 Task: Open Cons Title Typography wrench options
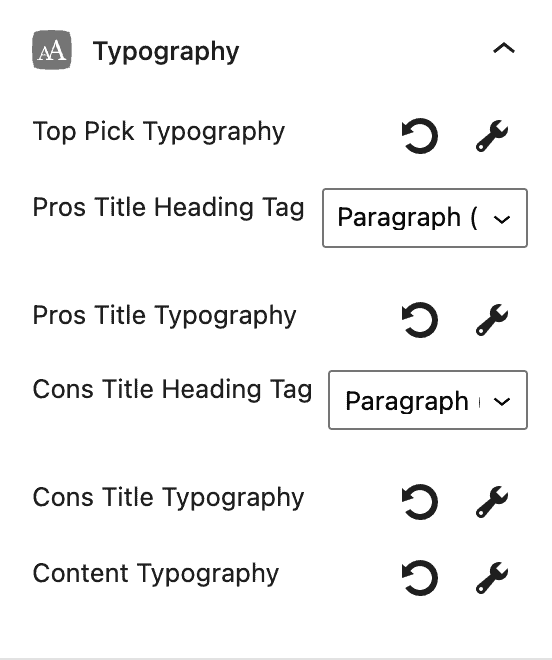(492, 502)
